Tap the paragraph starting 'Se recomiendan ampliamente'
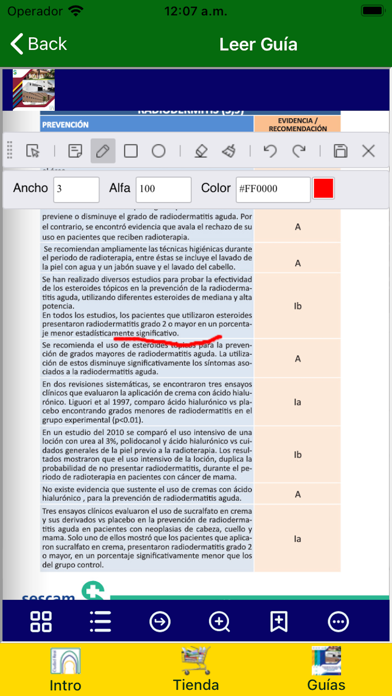The height and width of the screenshot is (696, 392). 147,257
